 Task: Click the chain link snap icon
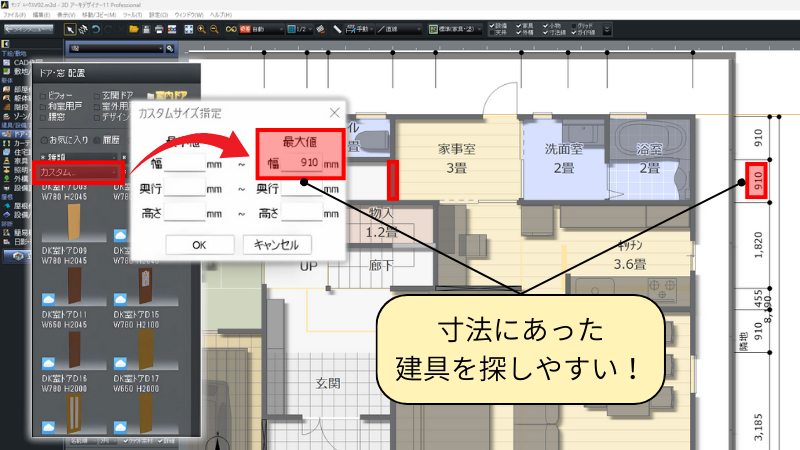(231, 30)
